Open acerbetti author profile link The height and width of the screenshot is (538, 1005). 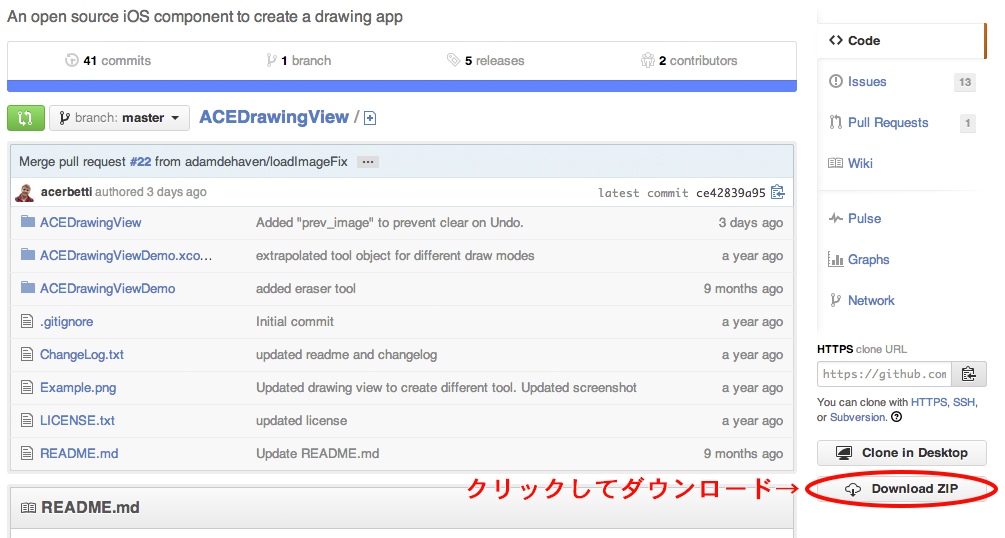point(66,192)
